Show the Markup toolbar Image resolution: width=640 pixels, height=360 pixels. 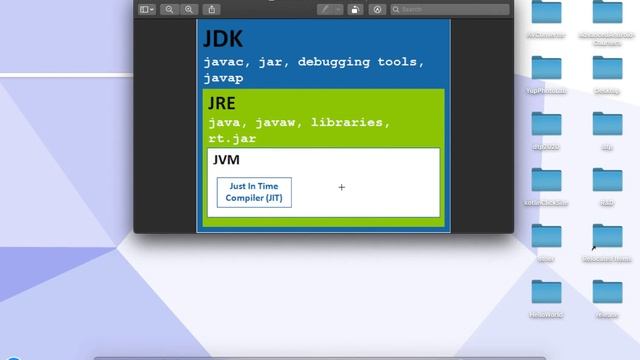tap(377, 9)
